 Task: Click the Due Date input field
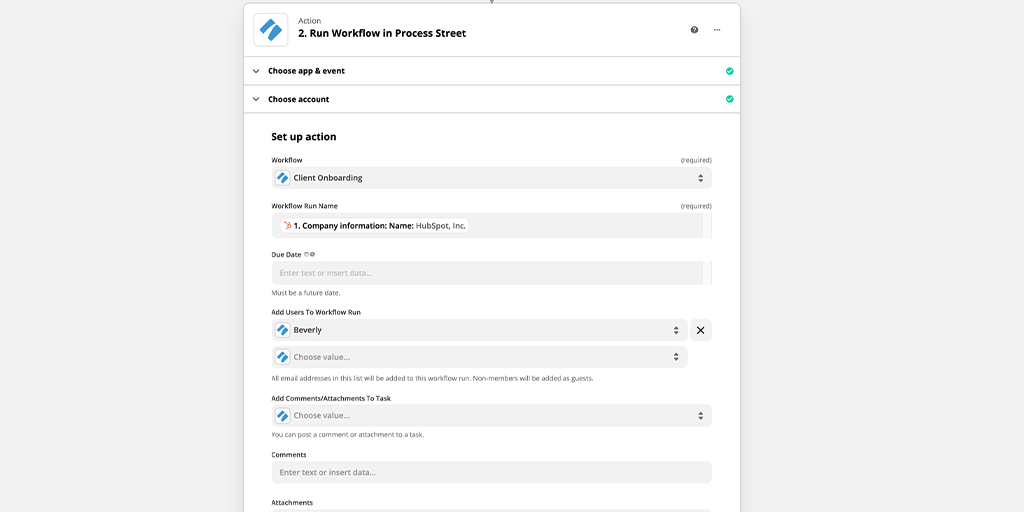pyautogui.click(x=487, y=273)
